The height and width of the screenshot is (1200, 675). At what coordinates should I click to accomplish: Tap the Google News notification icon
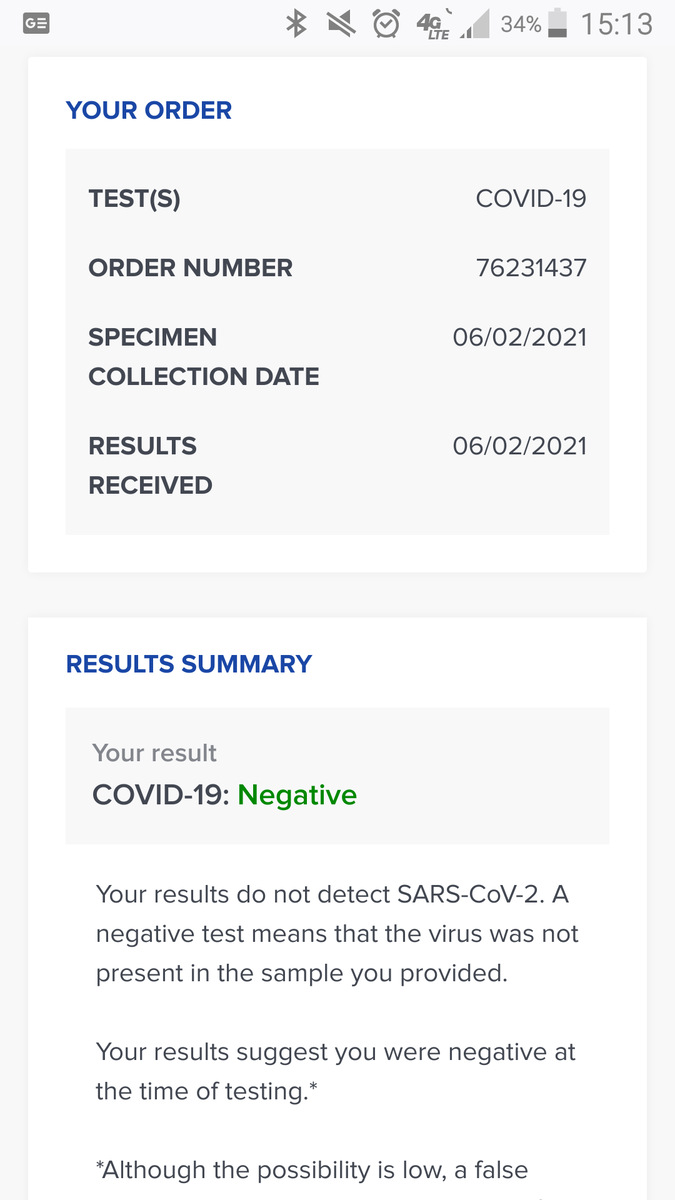pyautogui.click(x=36, y=24)
